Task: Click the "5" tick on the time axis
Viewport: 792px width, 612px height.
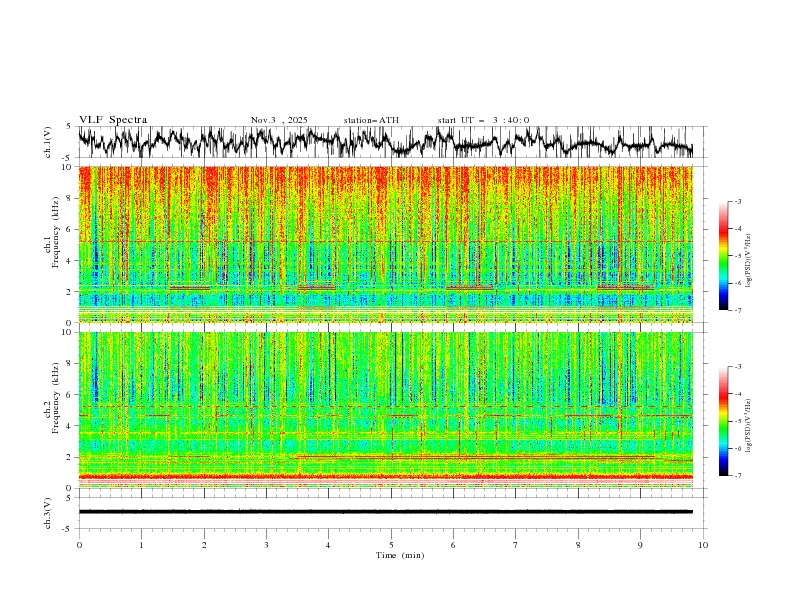Action: point(391,545)
